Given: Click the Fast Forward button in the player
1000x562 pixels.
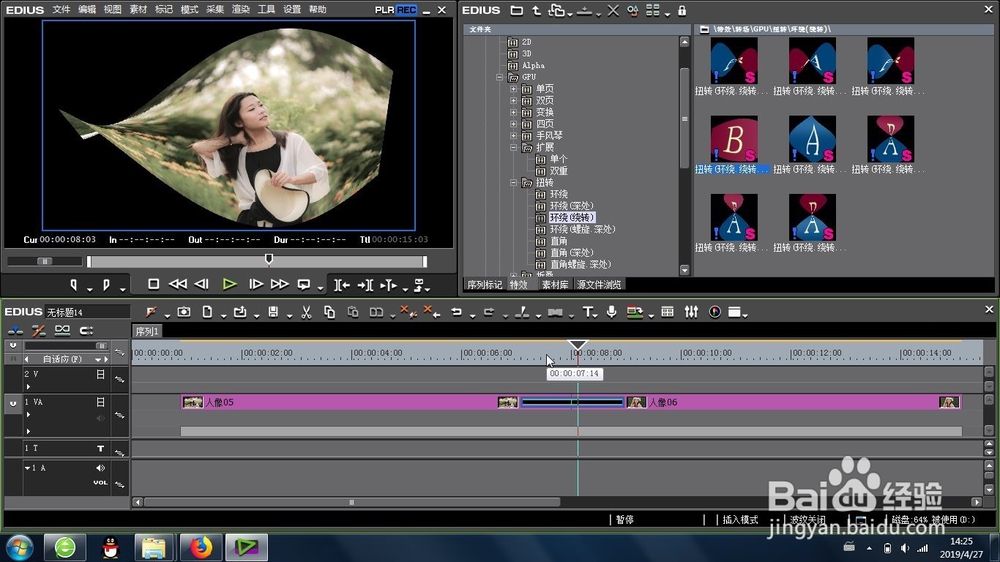Looking at the screenshot, I should tap(279, 285).
